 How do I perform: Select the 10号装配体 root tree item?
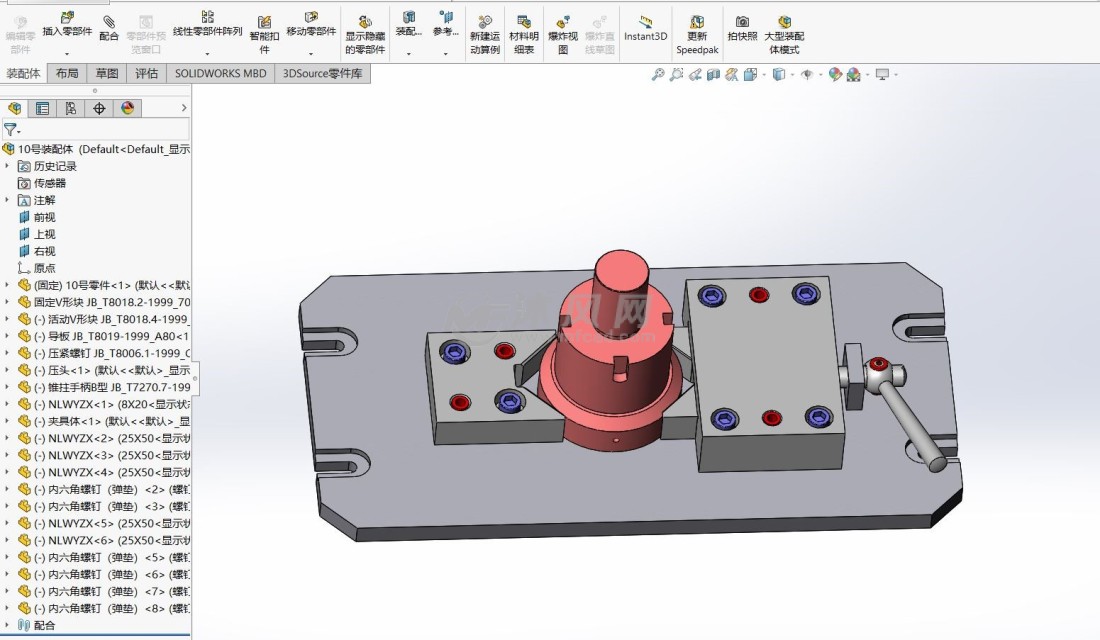[96, 149]
